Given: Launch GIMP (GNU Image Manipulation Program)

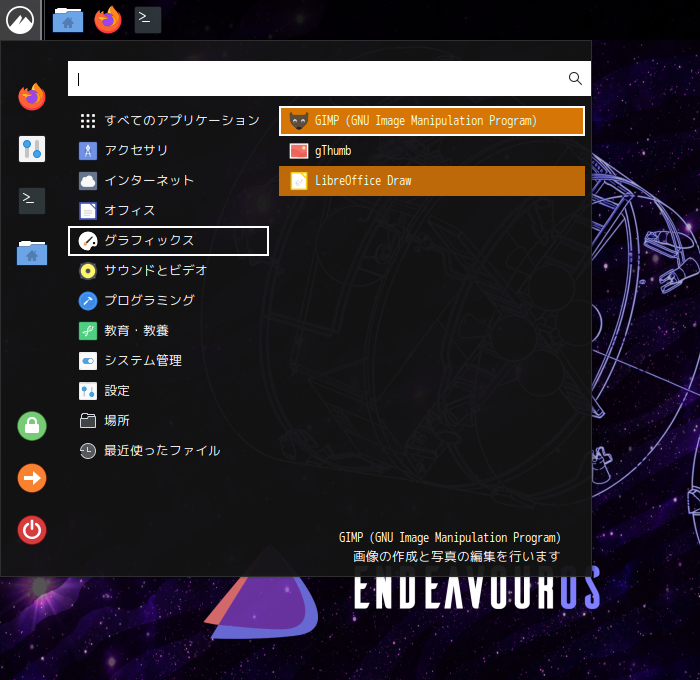Looking at the screenshot, I should 432,121.
